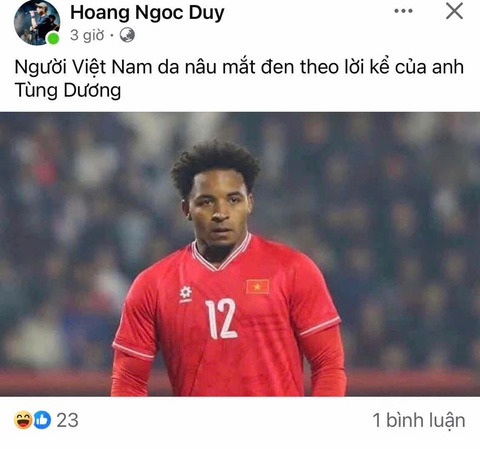Click the Vietnam flag on the red jersey
Viewport: 480px width, 449px height.
coord(257,287)
